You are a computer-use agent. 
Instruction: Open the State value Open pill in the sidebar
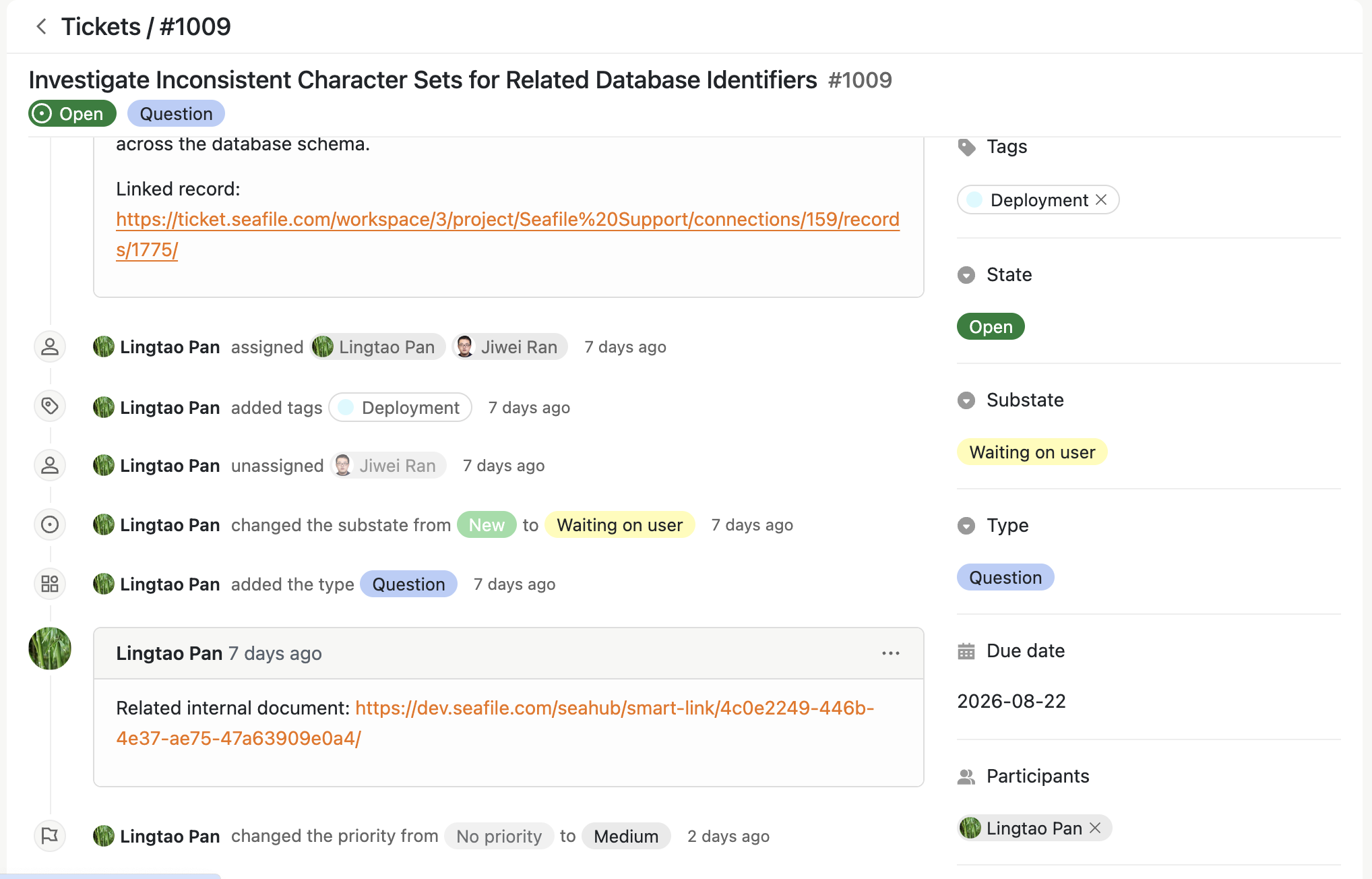(991, 326)
